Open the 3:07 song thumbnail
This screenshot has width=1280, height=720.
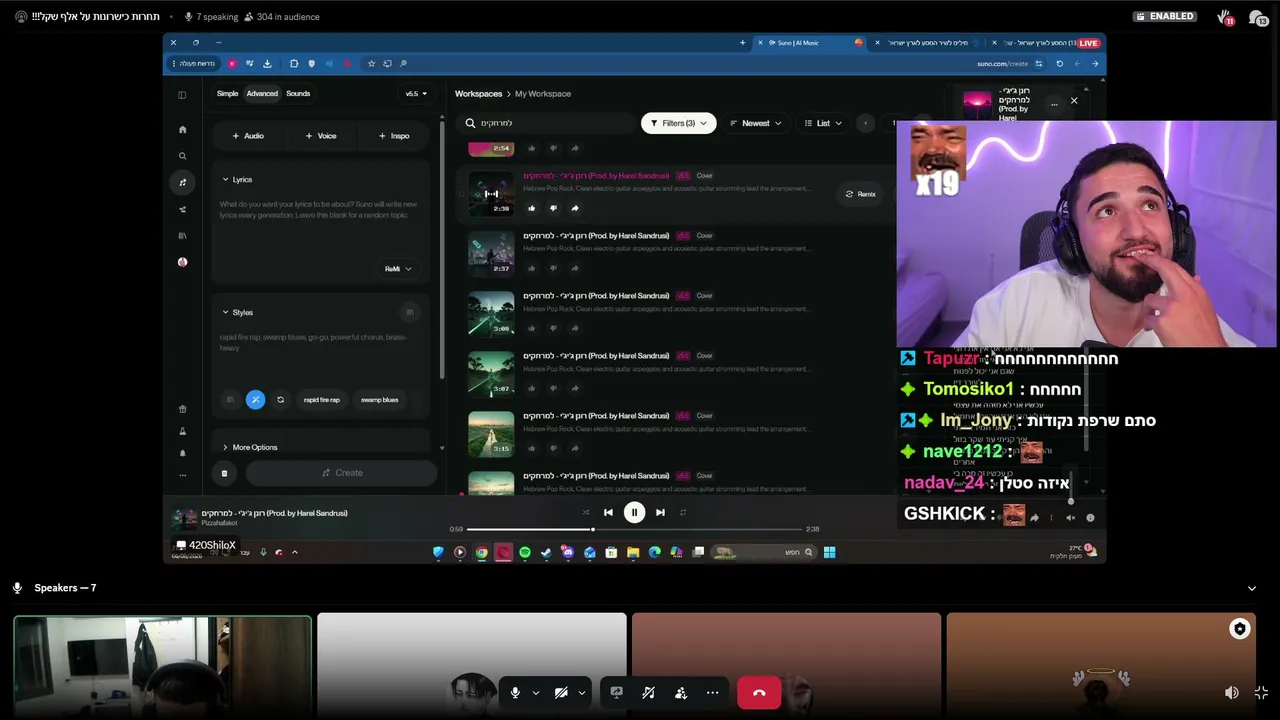[491, 374]
